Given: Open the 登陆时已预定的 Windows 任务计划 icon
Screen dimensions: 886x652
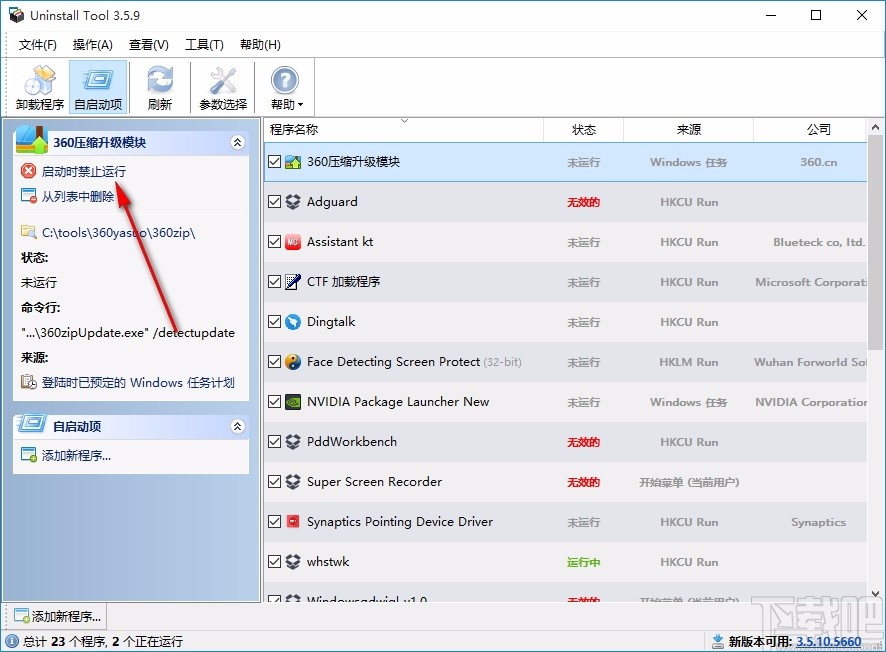Looking at the screenshot, I should pos(28,380).
